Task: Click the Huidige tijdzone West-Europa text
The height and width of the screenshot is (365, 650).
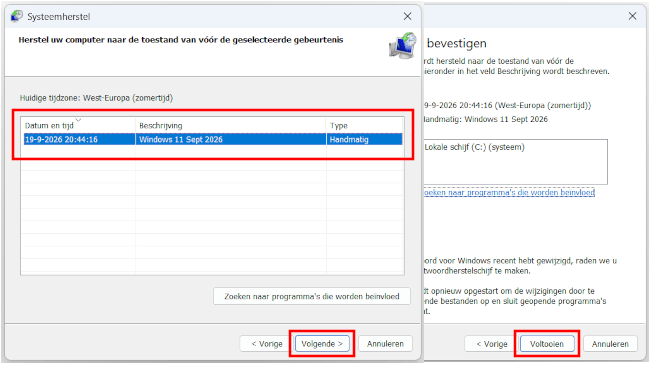Action: [x=96, y=98]
